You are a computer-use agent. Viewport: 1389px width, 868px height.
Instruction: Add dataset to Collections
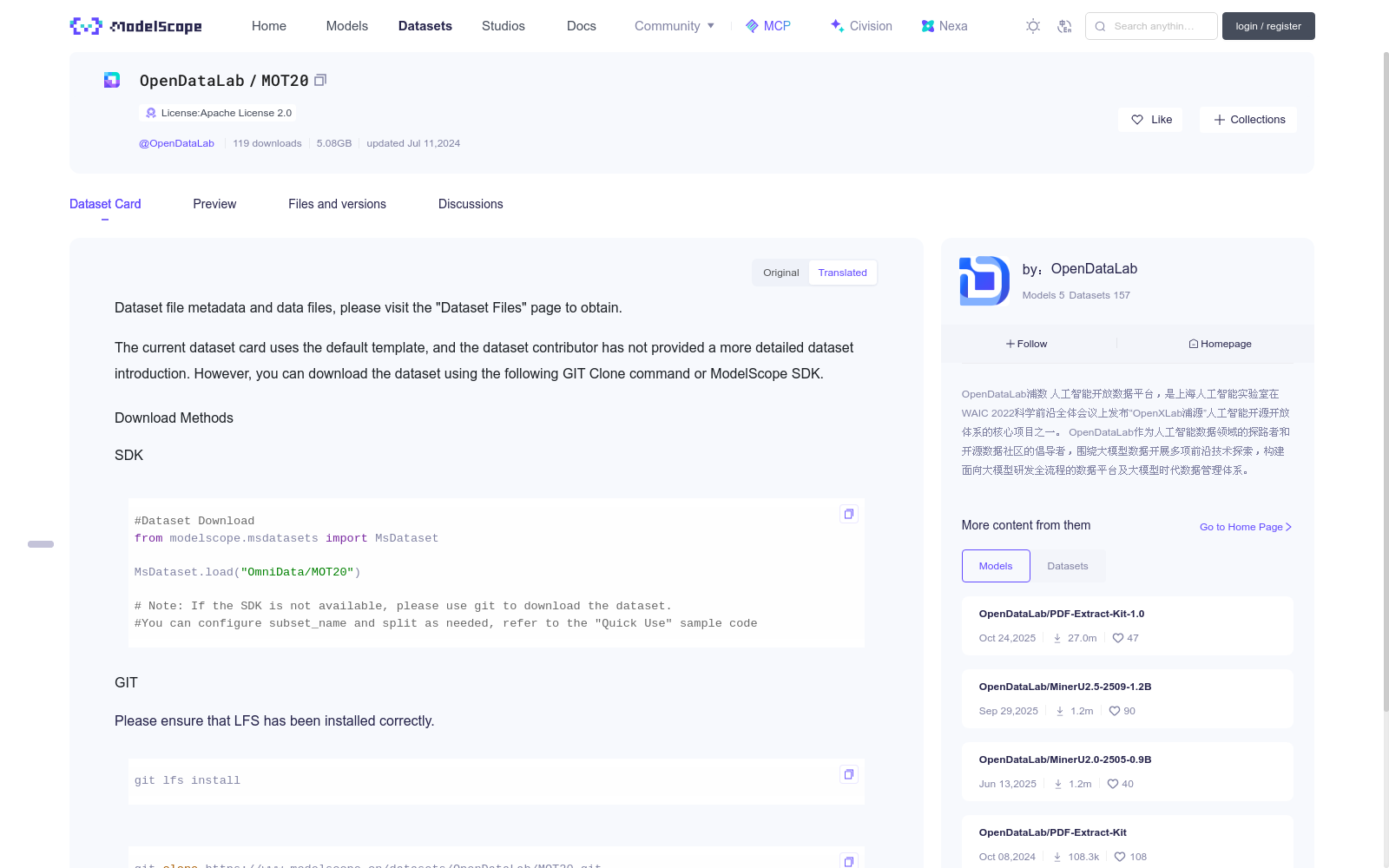[x=1248, y=120]
